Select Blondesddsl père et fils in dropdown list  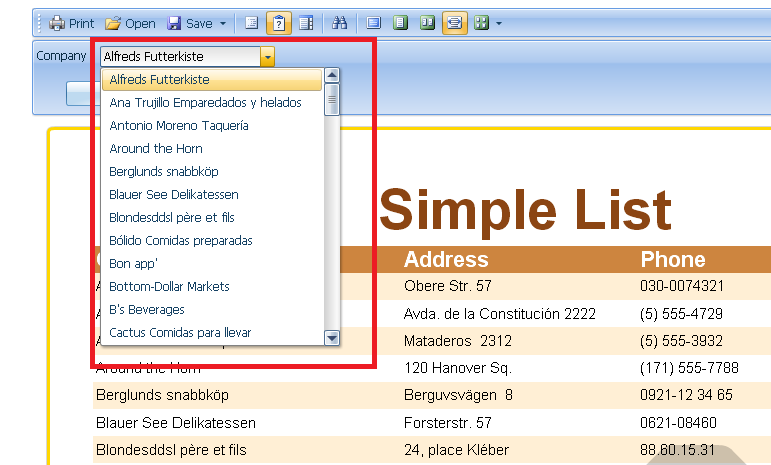point(212,218)
